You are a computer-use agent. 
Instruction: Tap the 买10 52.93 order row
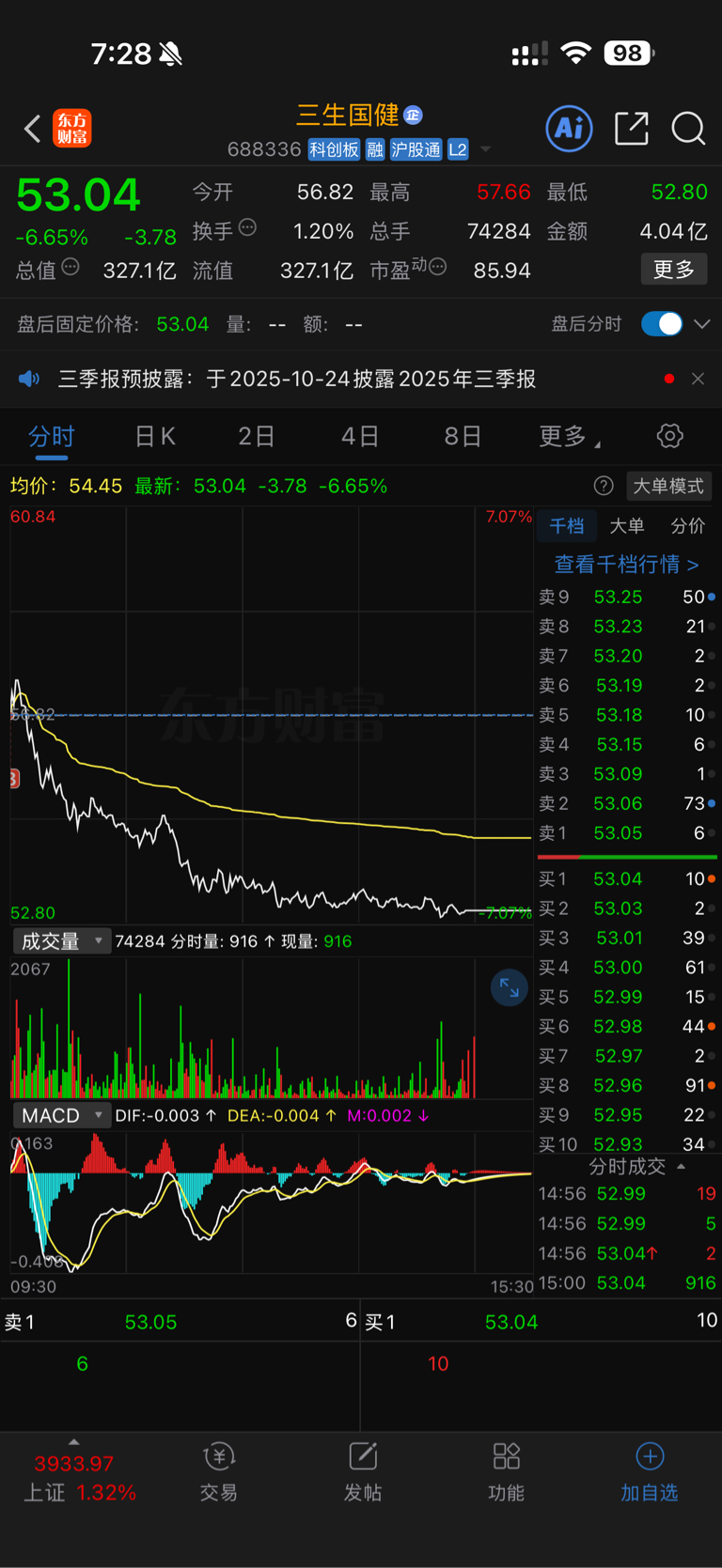627,1143
